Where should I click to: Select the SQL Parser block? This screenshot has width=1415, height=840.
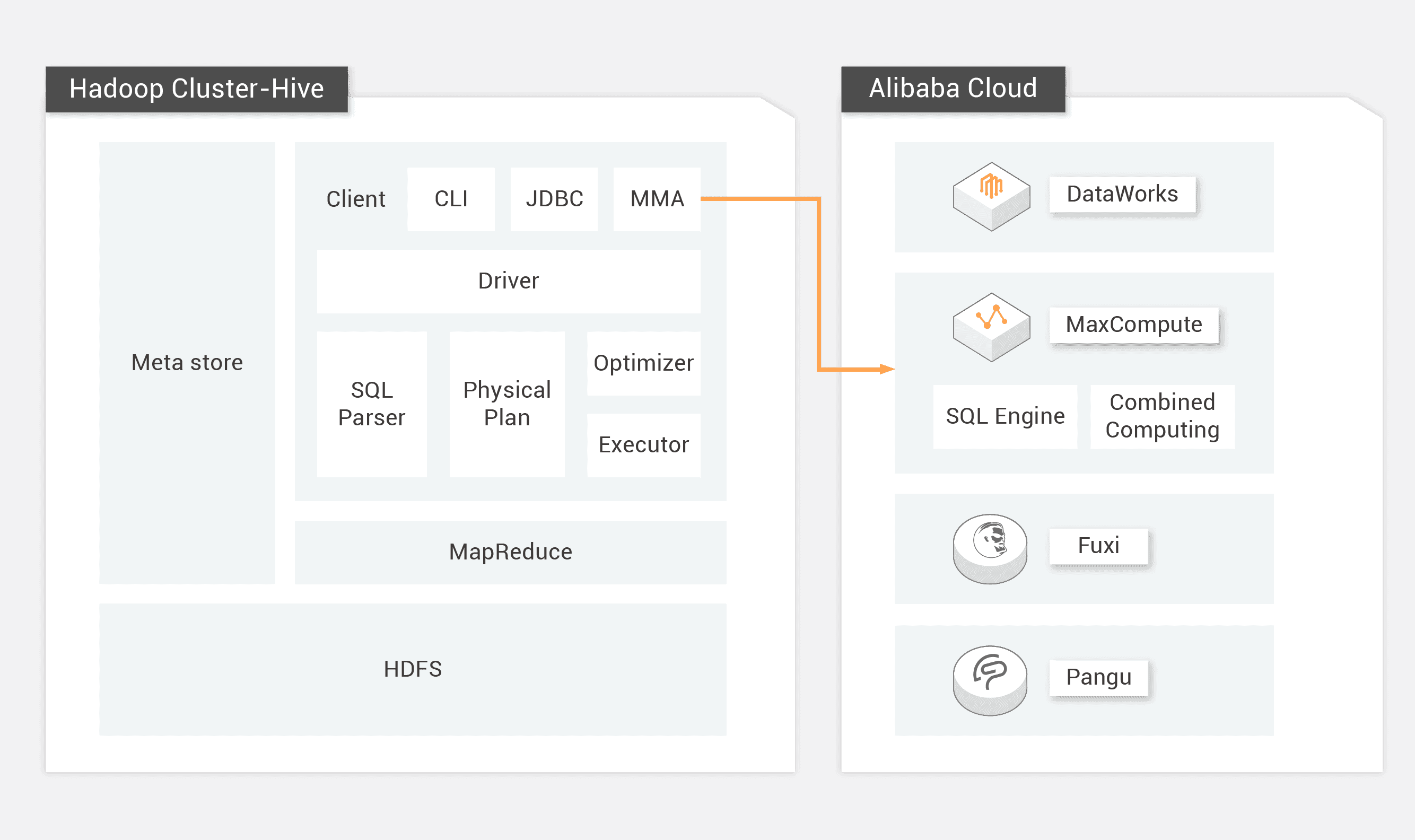point(371,404)
